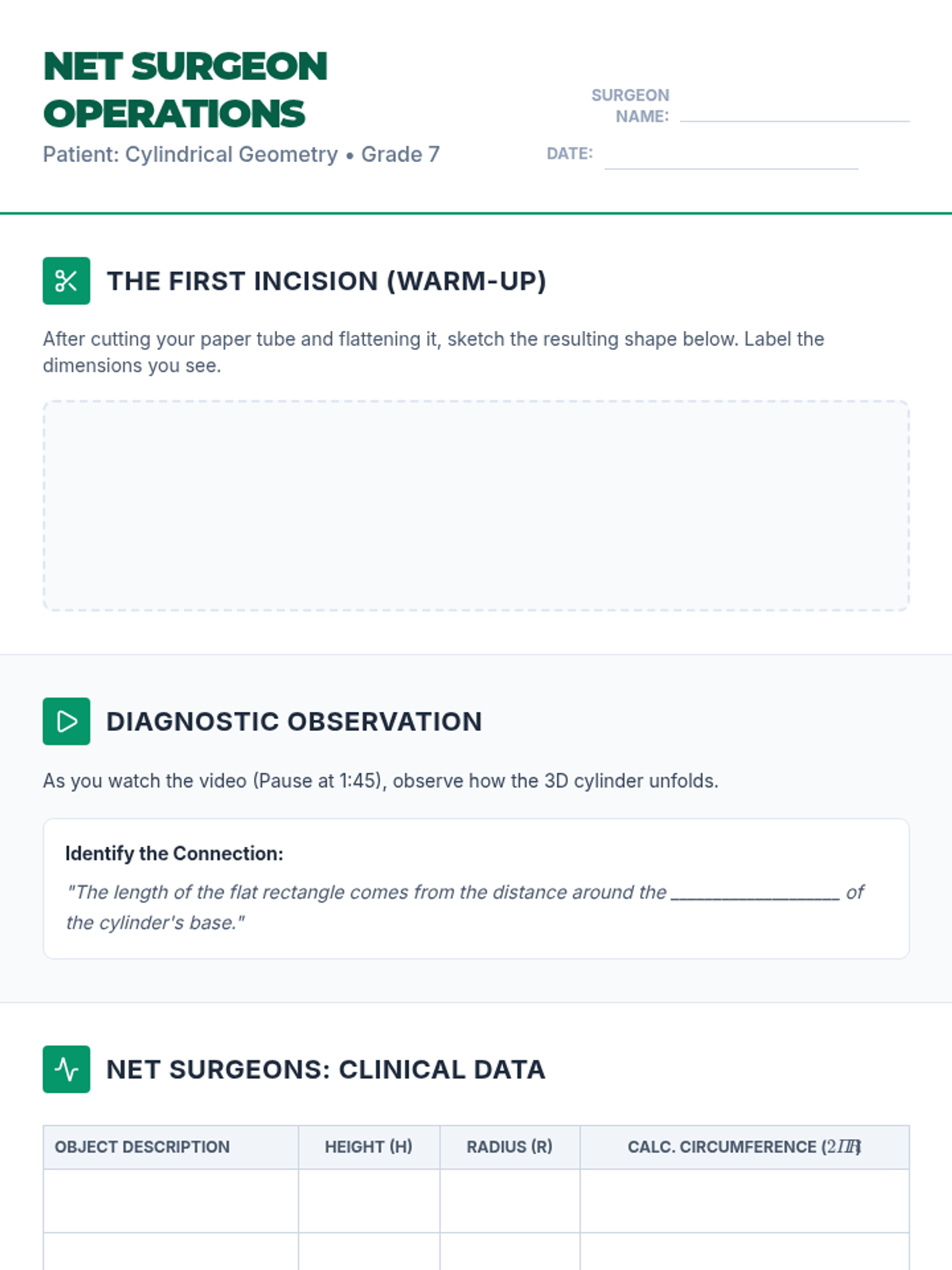Screen dimensions: 952x1270
Task: Click inside the dashed sketch box
Action: [476, 506]
